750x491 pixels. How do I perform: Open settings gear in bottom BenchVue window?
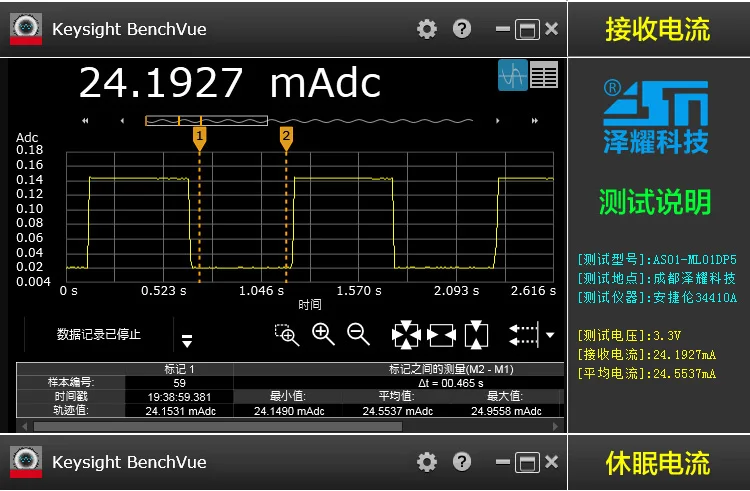click(427, 462)
